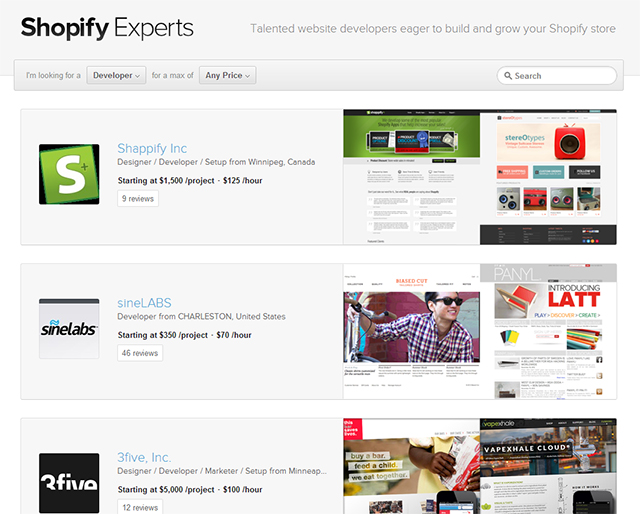Click the search magnifier icon

508,76
